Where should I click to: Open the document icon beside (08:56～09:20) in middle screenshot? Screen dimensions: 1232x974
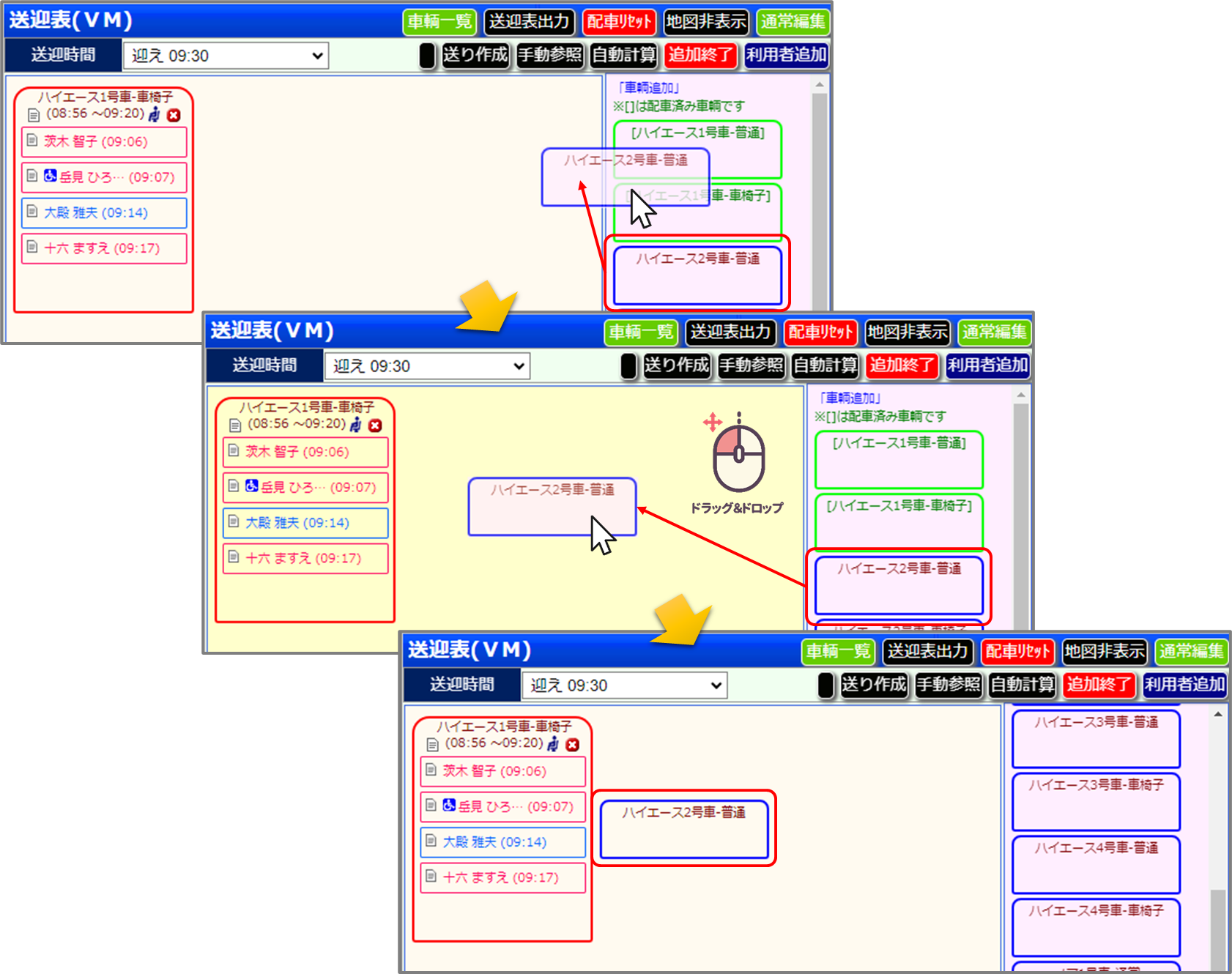pos(235,425)
